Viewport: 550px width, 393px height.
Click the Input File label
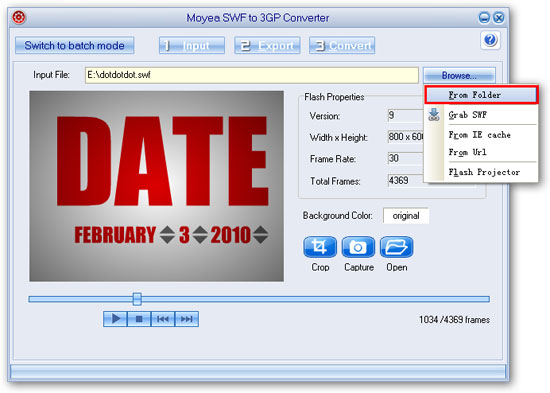(51, 75)
